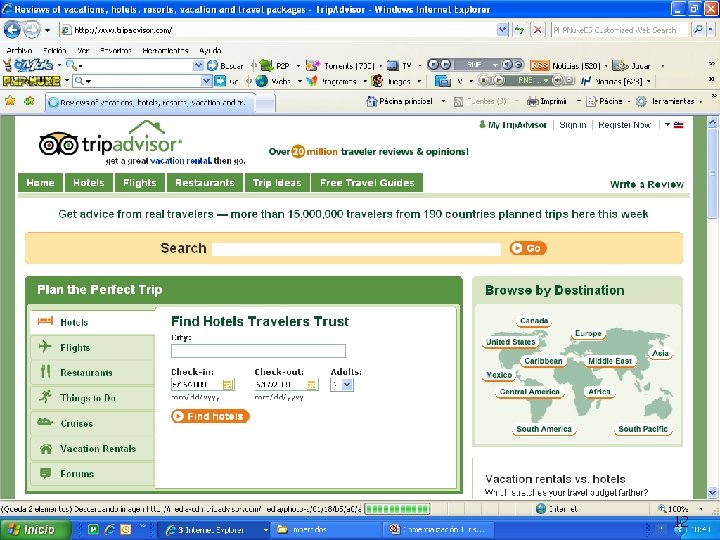
Task: Open recent pages dropdown beside Forward
Action: point(47,30)
